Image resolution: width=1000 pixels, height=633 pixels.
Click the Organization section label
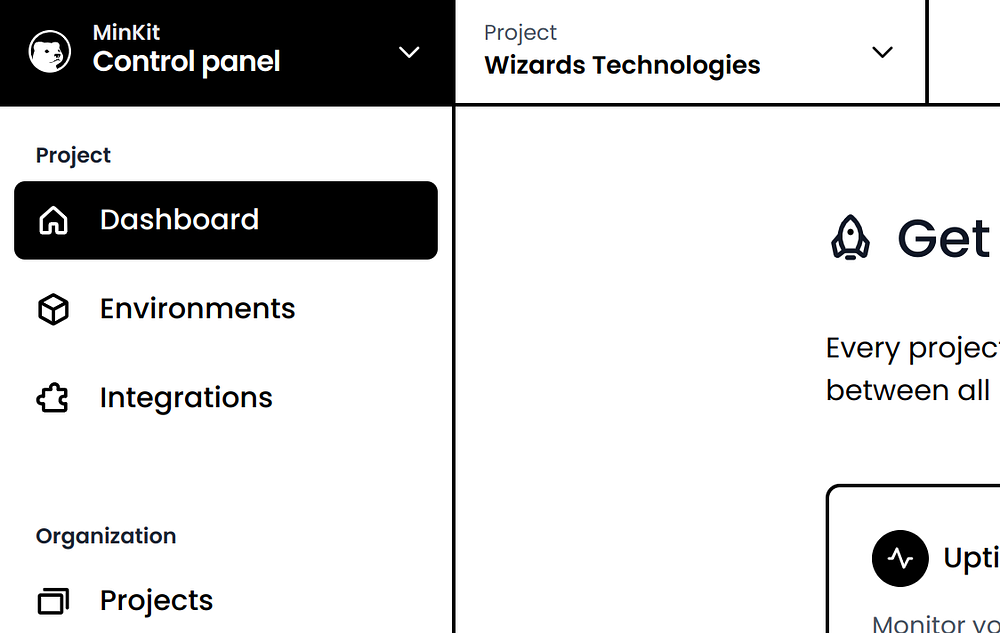106,536
